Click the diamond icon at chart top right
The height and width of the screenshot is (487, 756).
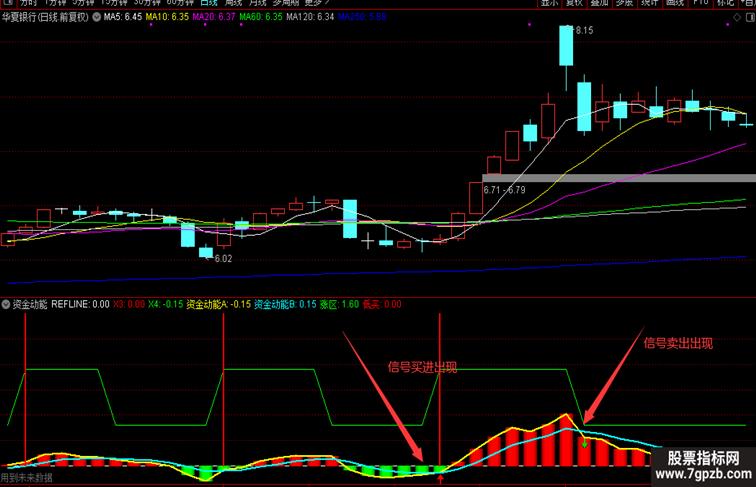737,17
